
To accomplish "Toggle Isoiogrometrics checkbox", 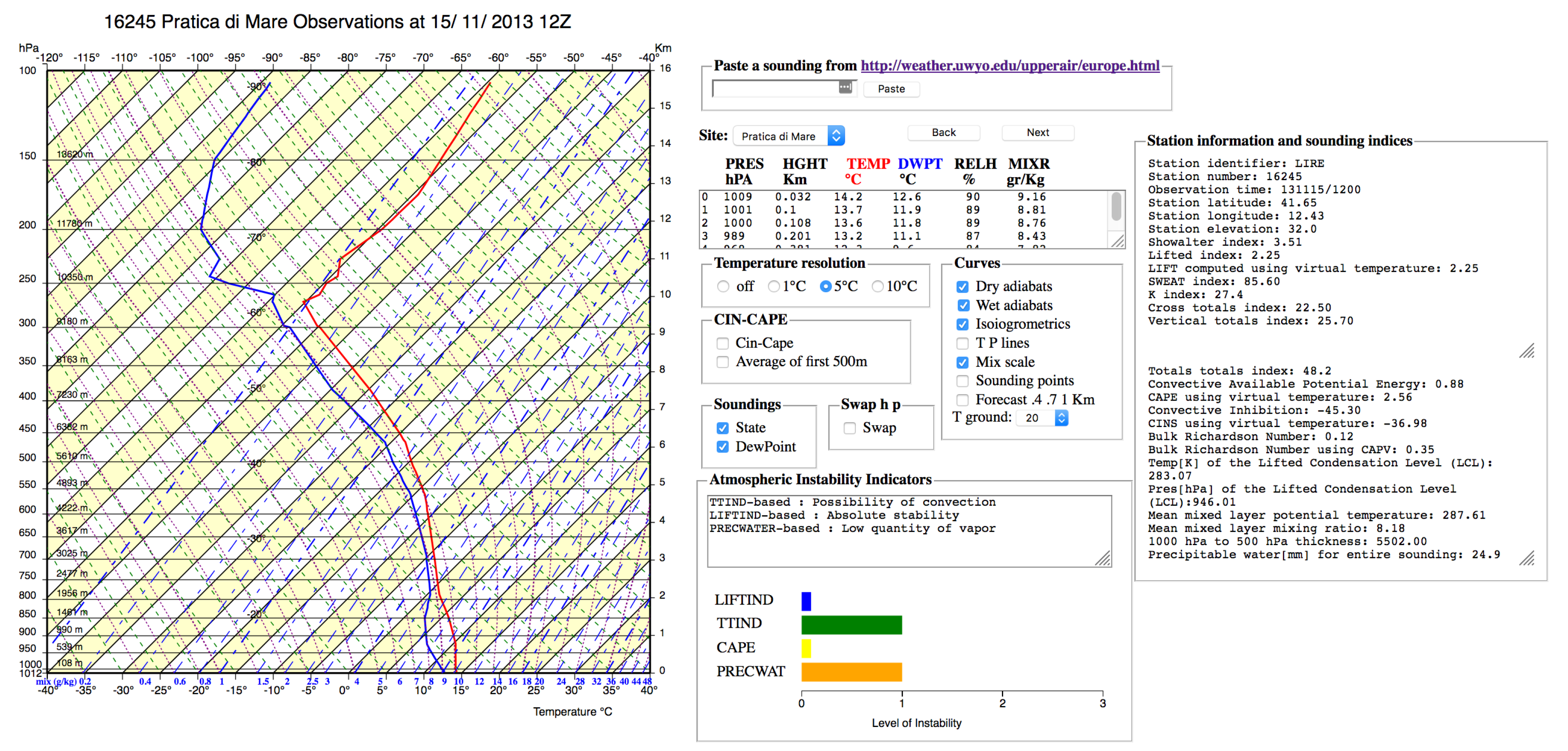I will 963,324.
